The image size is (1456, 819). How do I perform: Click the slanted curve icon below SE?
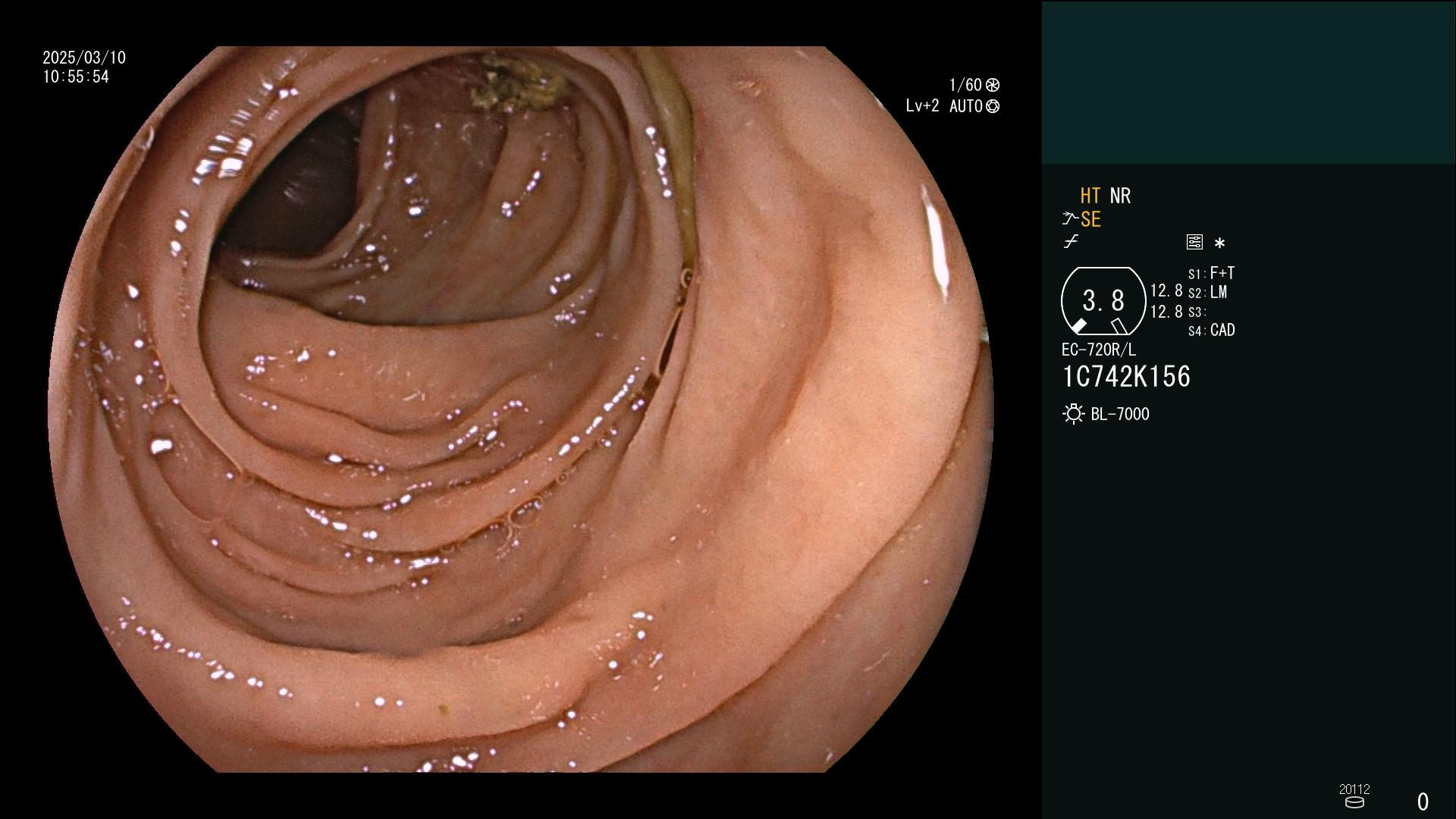pos(1071,242)
